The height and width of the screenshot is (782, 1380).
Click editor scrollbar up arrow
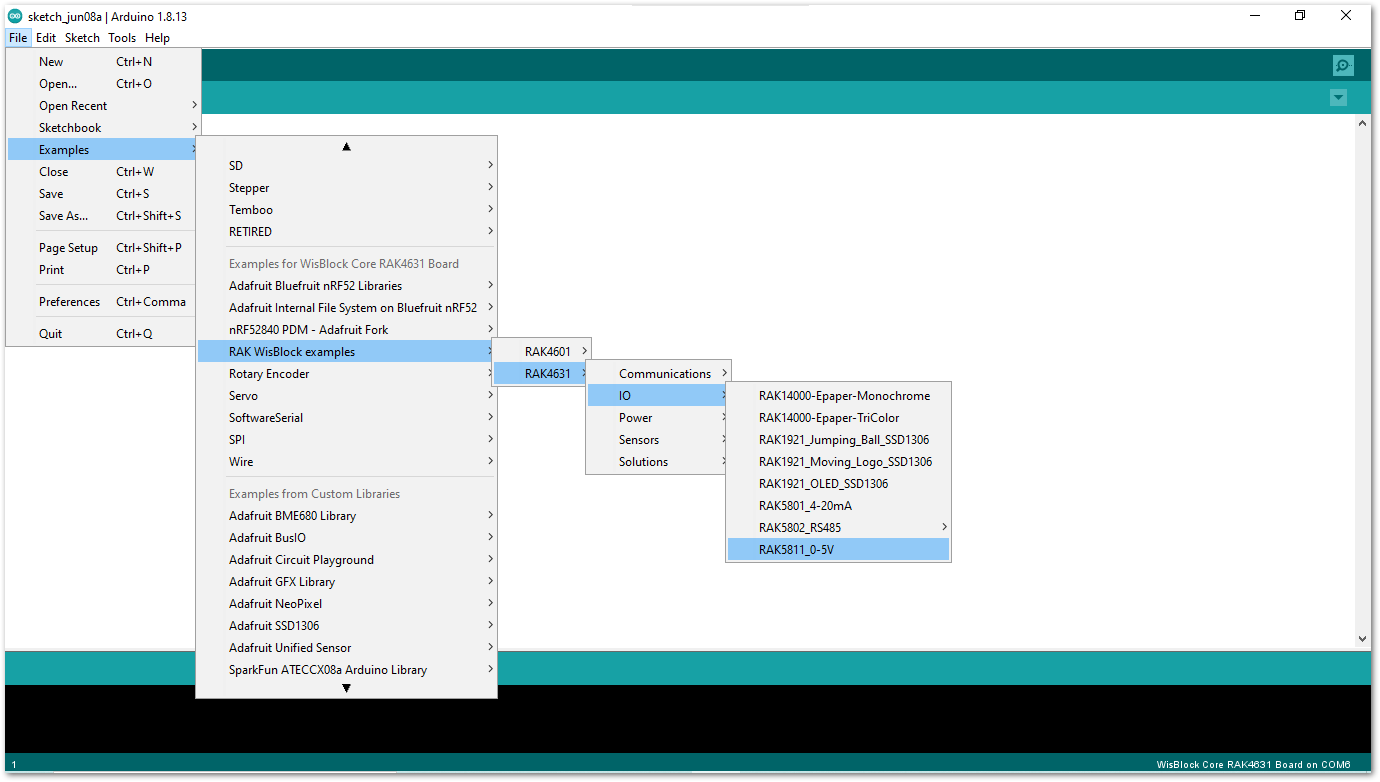tap(1362, 123)
